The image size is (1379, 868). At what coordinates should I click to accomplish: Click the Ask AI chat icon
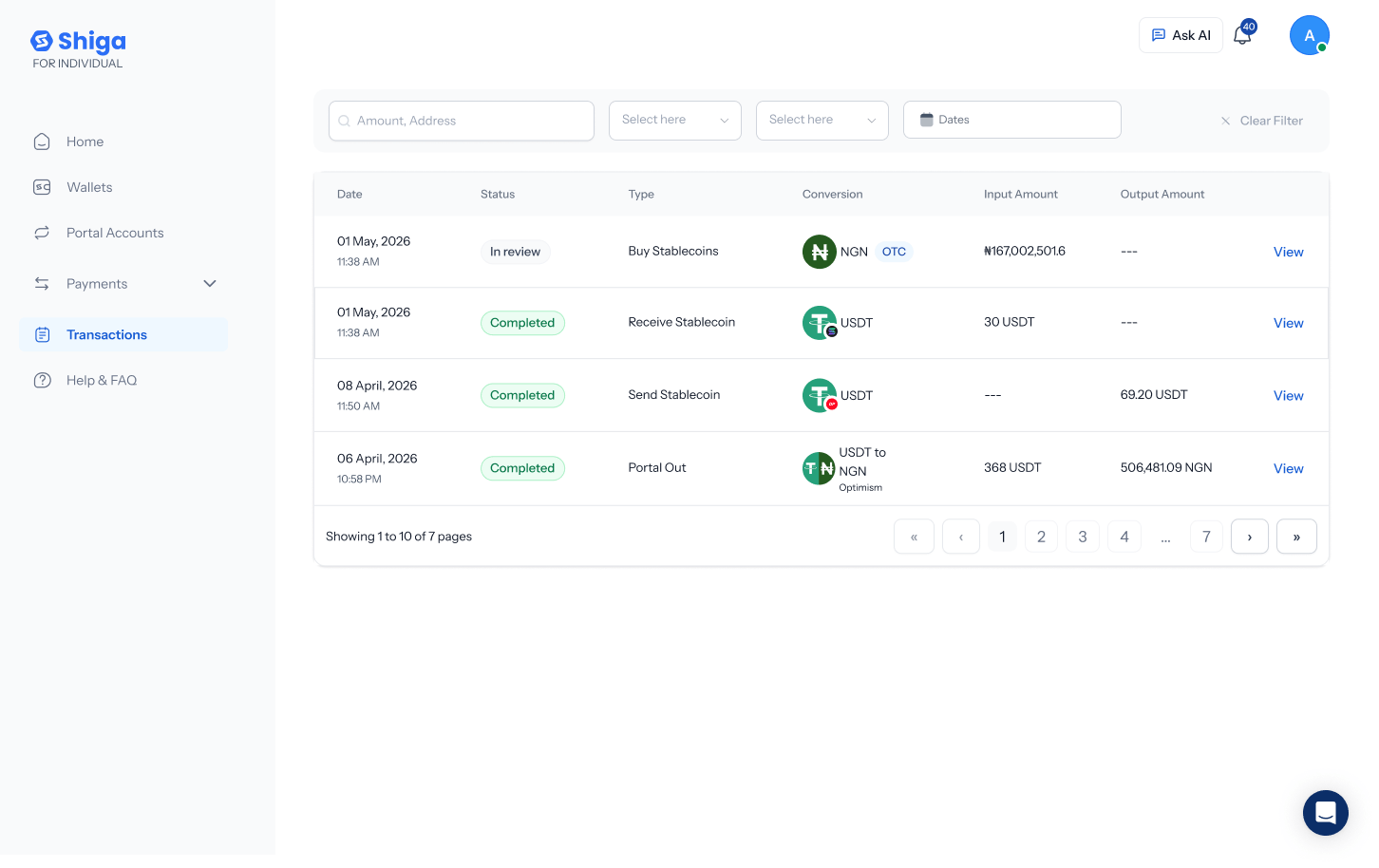tap(1159, 35)
